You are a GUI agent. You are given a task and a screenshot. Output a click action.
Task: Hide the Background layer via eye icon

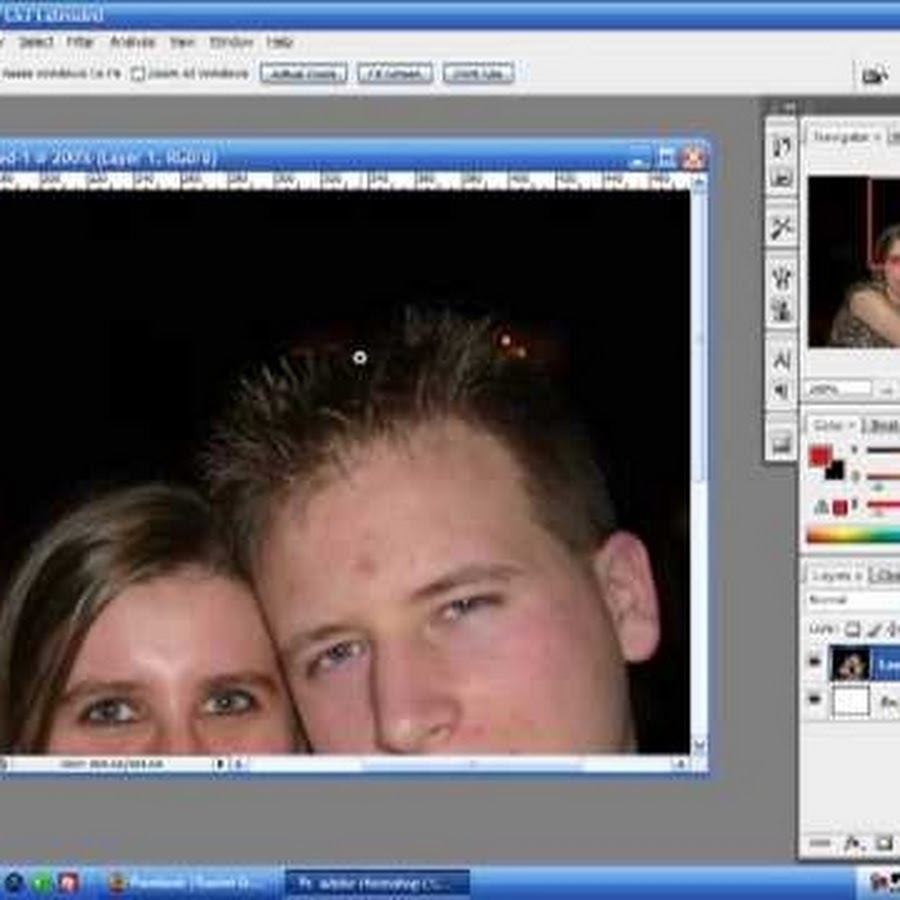pos(815,700)
